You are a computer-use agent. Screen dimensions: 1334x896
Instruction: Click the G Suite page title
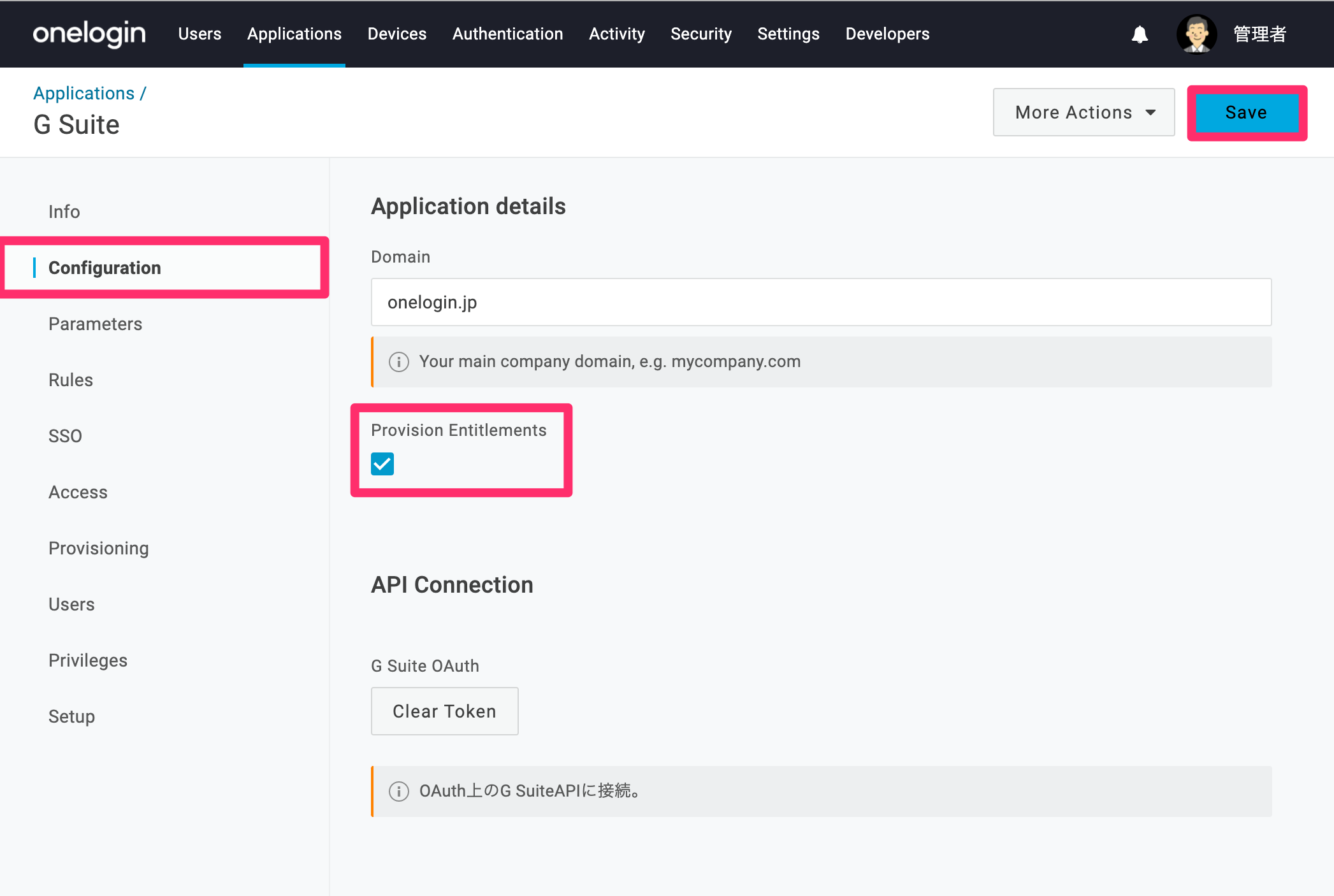pos(76,124)
